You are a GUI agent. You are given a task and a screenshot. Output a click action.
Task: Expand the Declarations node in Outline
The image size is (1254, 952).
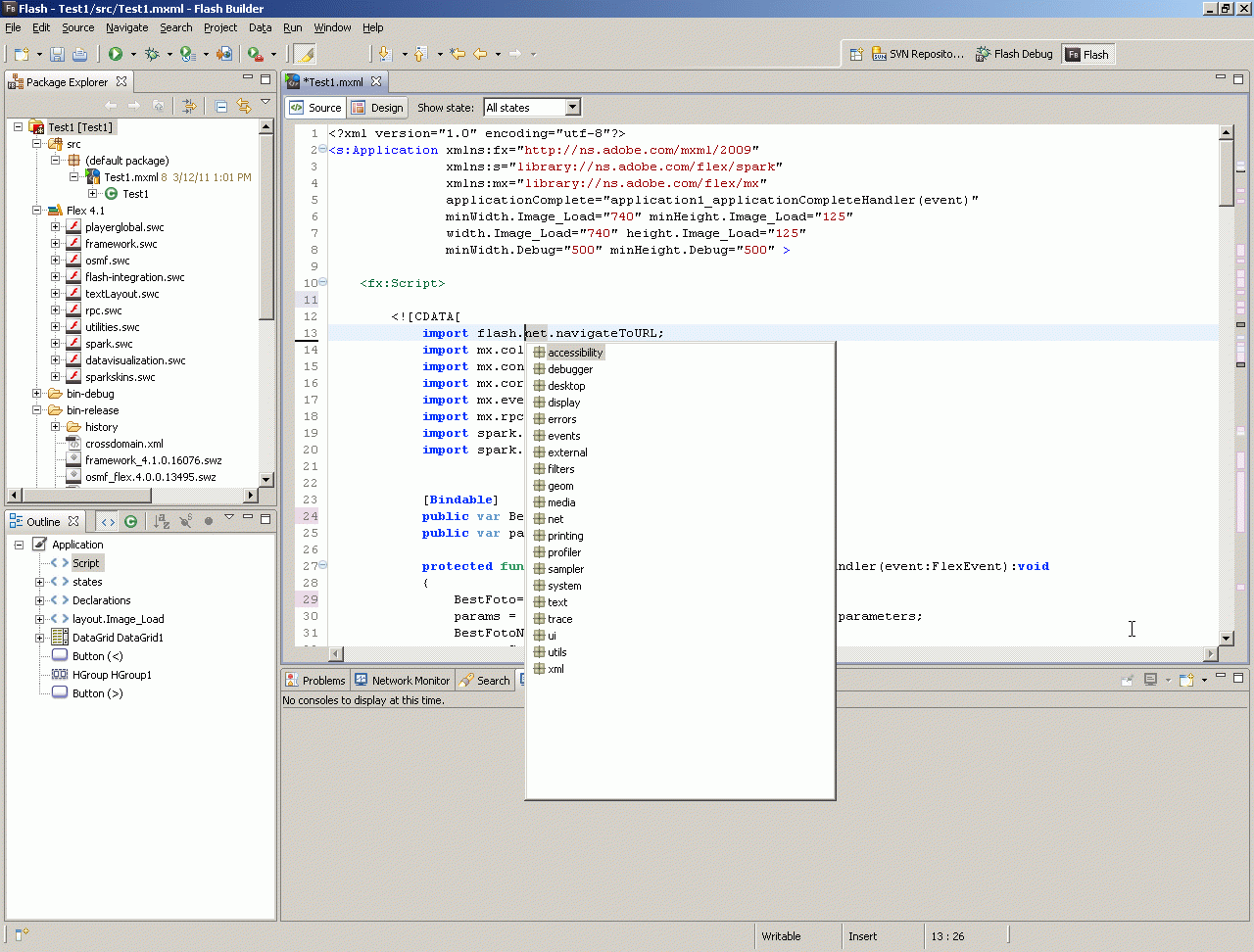click(x=40, y=600)
